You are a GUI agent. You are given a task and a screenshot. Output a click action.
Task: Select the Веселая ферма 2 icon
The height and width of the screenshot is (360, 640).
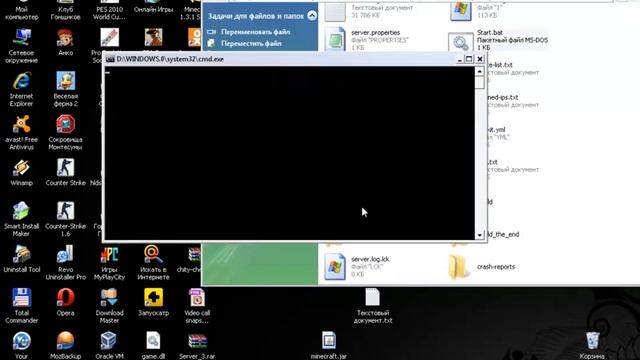tap(65, 81)
